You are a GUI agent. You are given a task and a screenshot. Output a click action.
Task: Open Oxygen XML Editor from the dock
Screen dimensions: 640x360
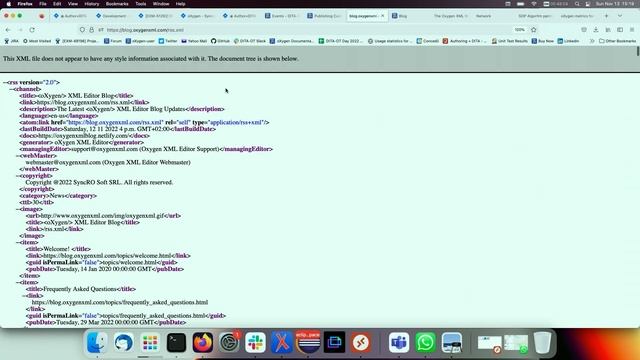coord(282,342)
